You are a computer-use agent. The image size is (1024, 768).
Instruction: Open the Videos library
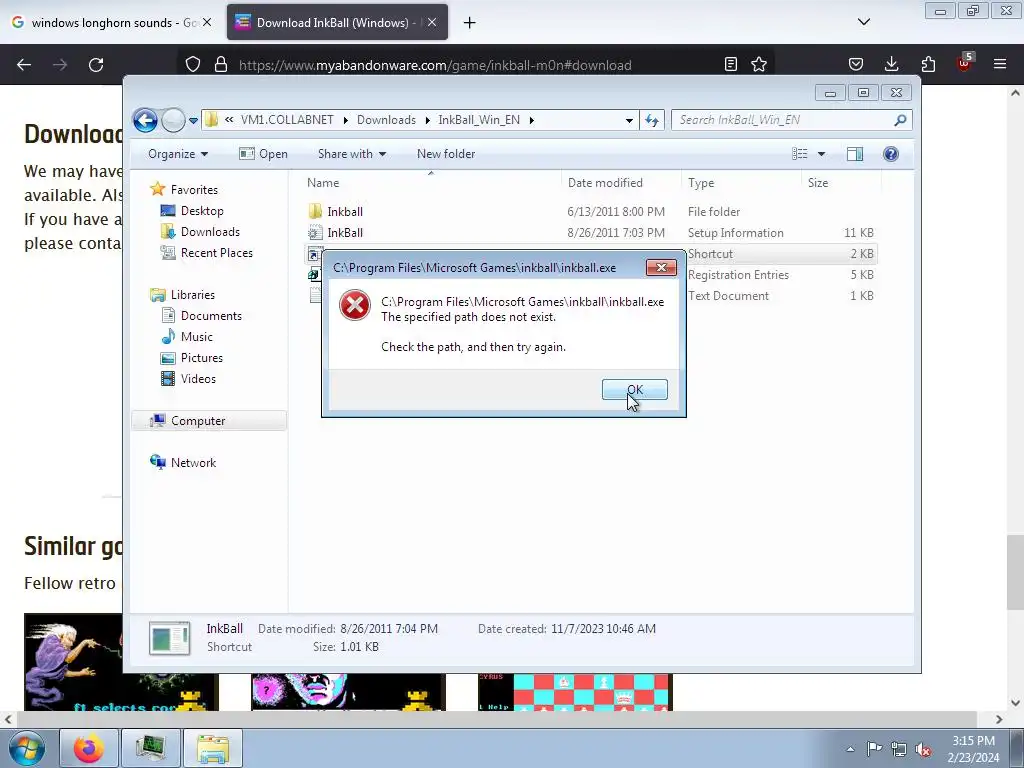tap(188, 379)
